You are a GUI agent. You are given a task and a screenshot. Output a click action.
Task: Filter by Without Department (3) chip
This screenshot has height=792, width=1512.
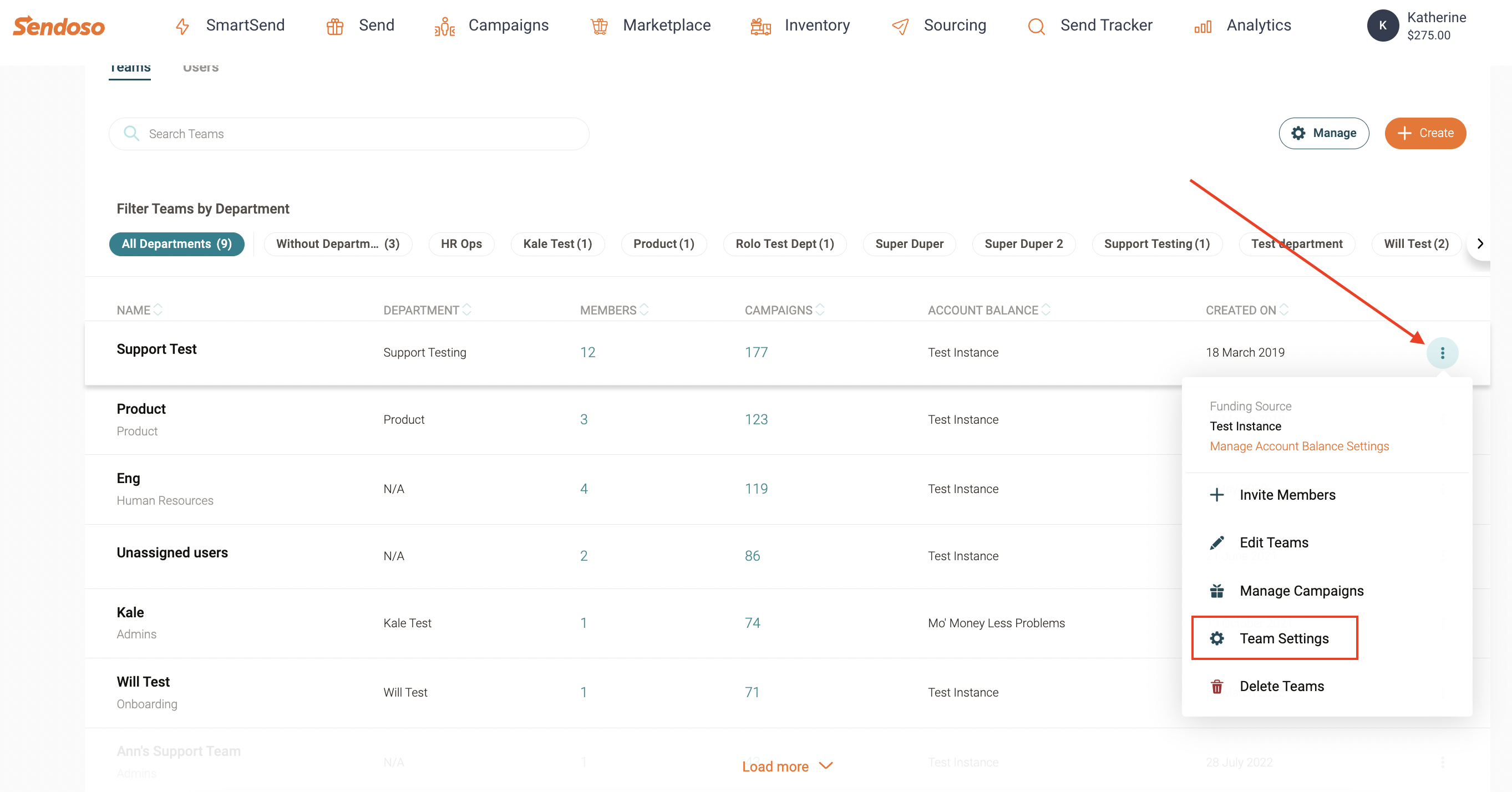click(x=338, y=244)
